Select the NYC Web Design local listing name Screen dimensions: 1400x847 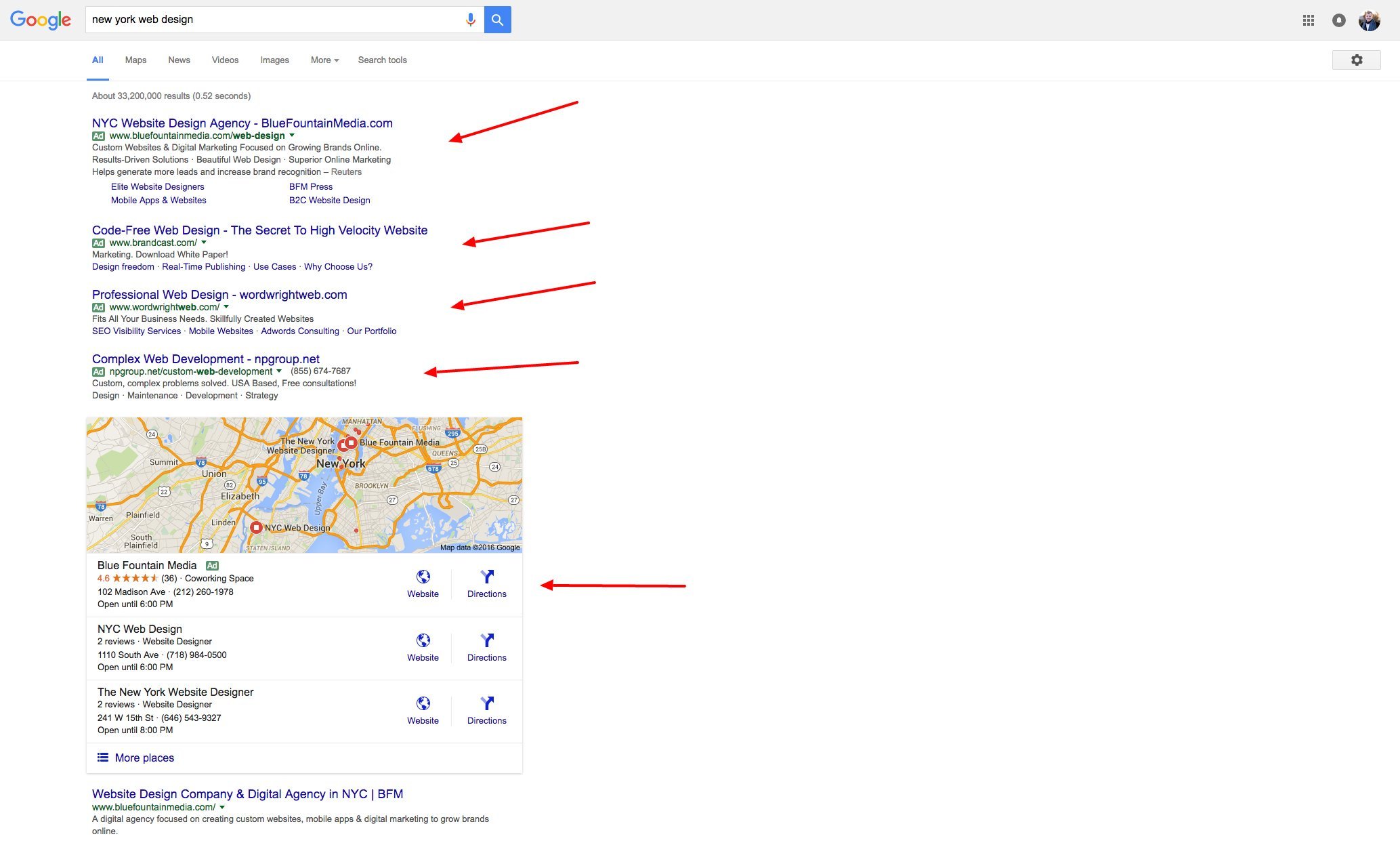(x=140, y=629)
